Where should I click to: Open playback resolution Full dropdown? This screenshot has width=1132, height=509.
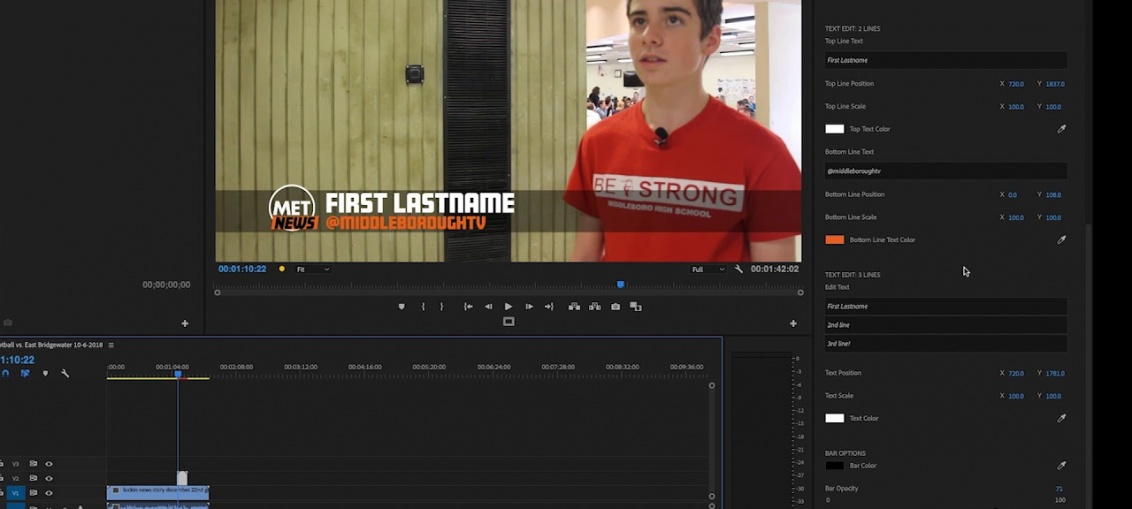[x=708, y=269]
